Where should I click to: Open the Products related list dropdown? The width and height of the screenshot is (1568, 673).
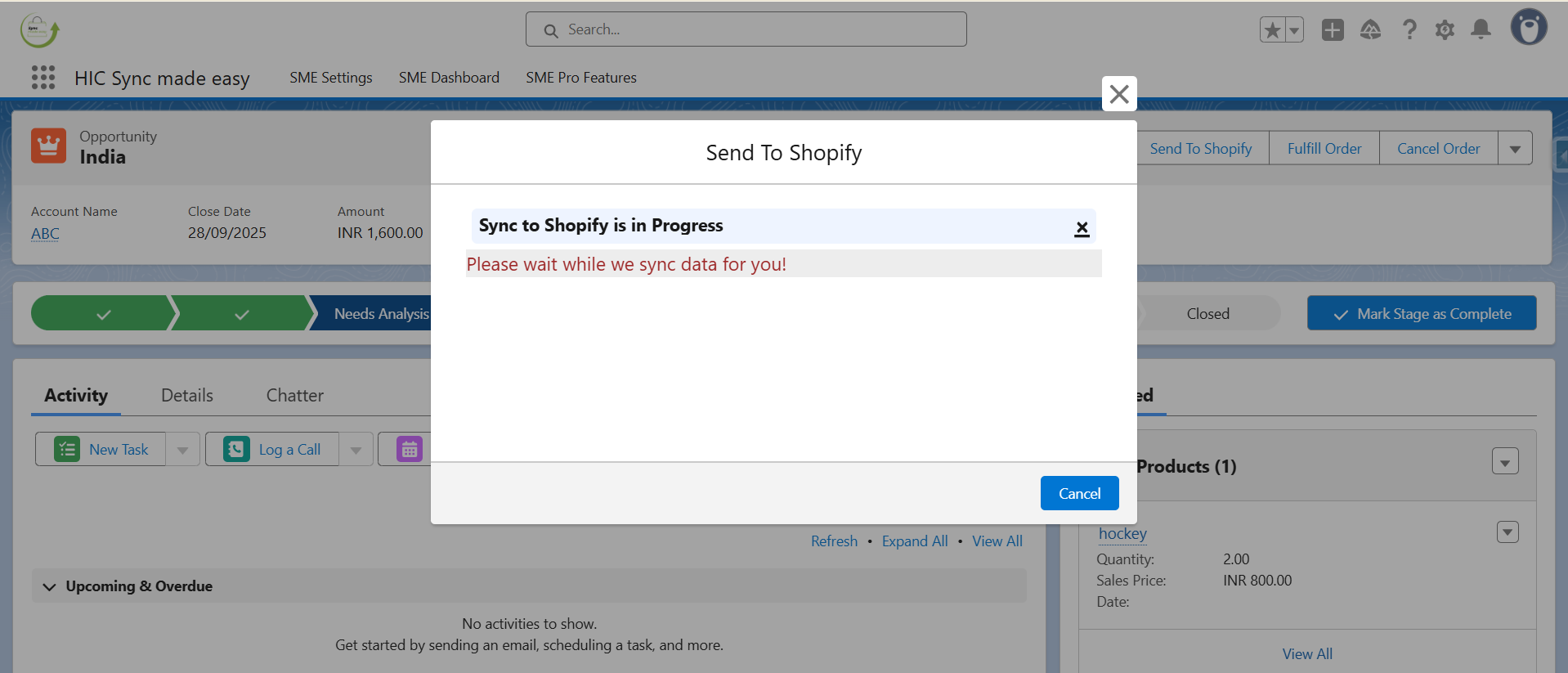(x=1505, y=462)
